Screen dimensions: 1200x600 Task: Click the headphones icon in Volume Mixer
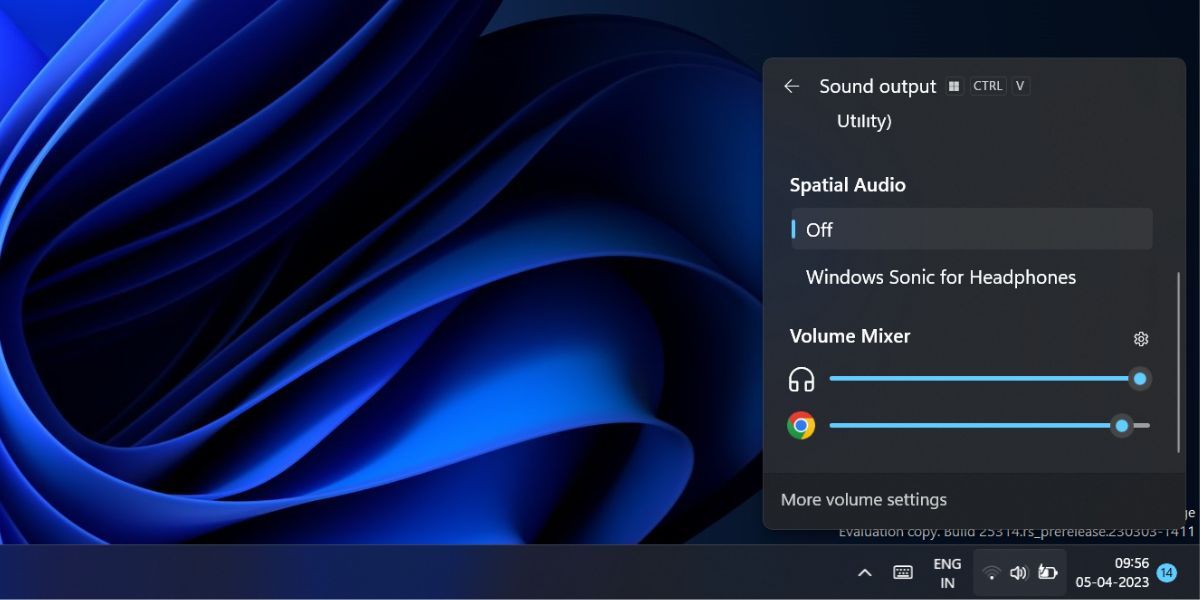[x=800, y=380]
